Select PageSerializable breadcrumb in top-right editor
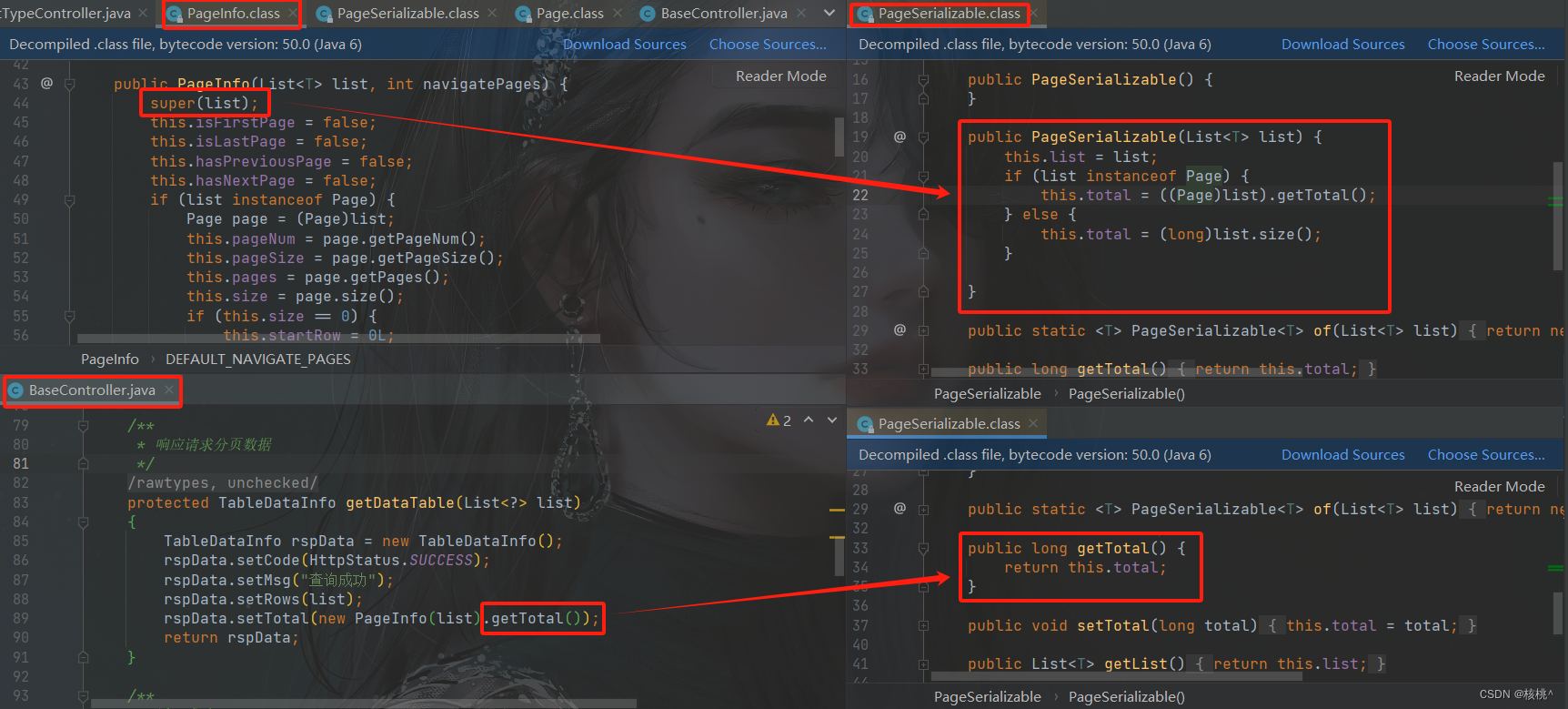Screen dimensions: 1568x709 (988, 394)
